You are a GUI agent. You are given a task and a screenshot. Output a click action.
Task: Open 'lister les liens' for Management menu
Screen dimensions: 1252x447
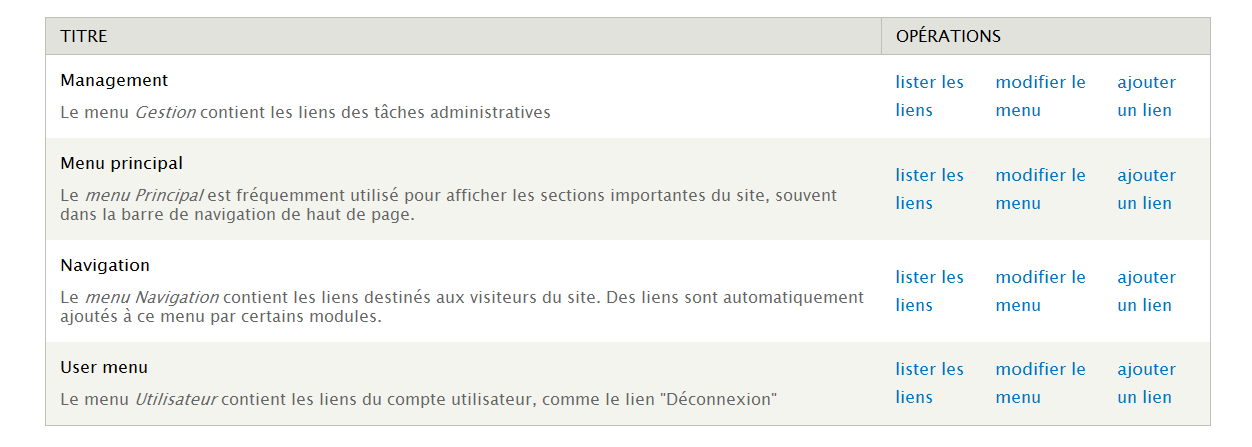pos(929,83)
